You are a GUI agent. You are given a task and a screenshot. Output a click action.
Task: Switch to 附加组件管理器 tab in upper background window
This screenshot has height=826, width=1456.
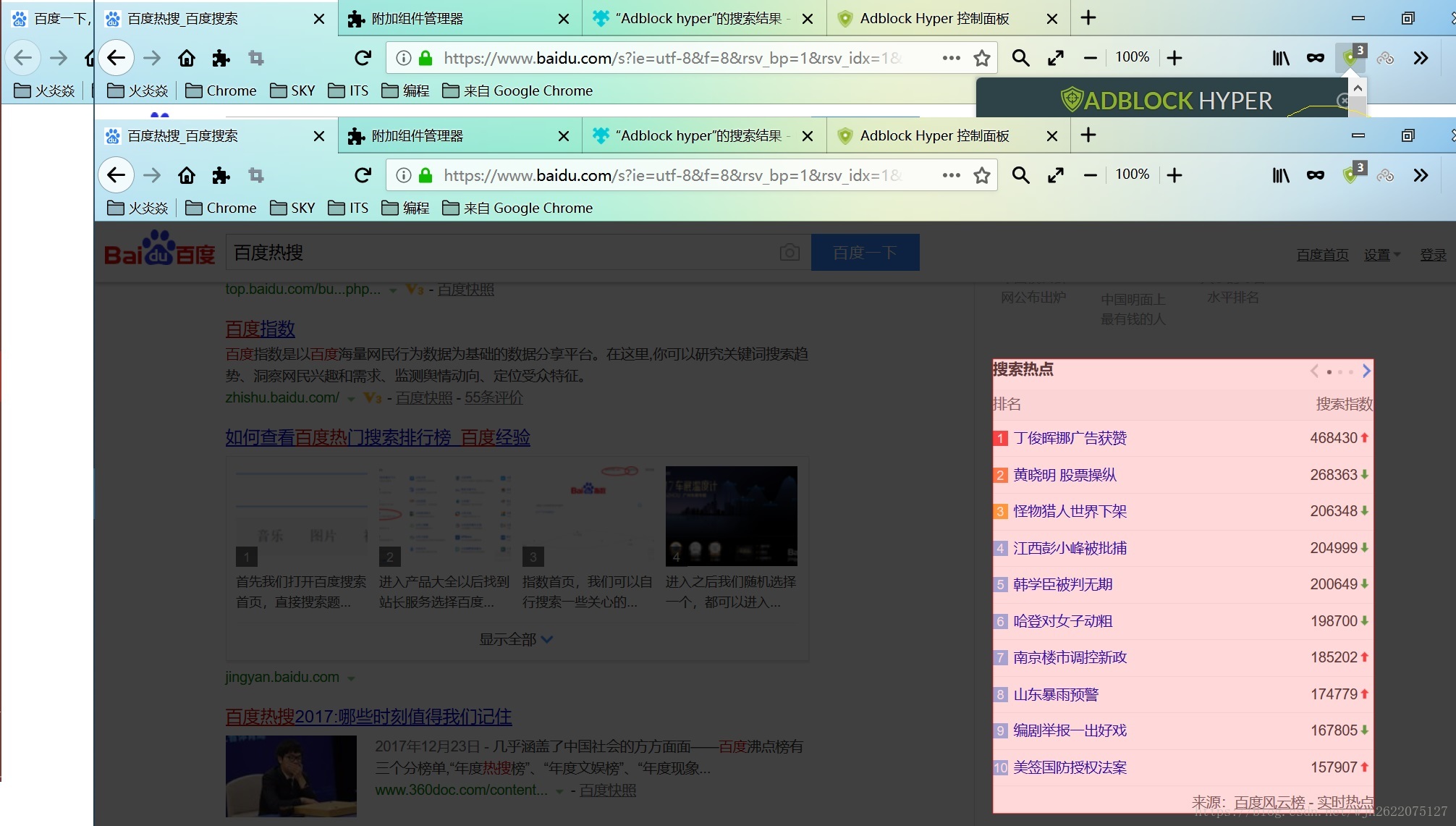tap(460, 18)
